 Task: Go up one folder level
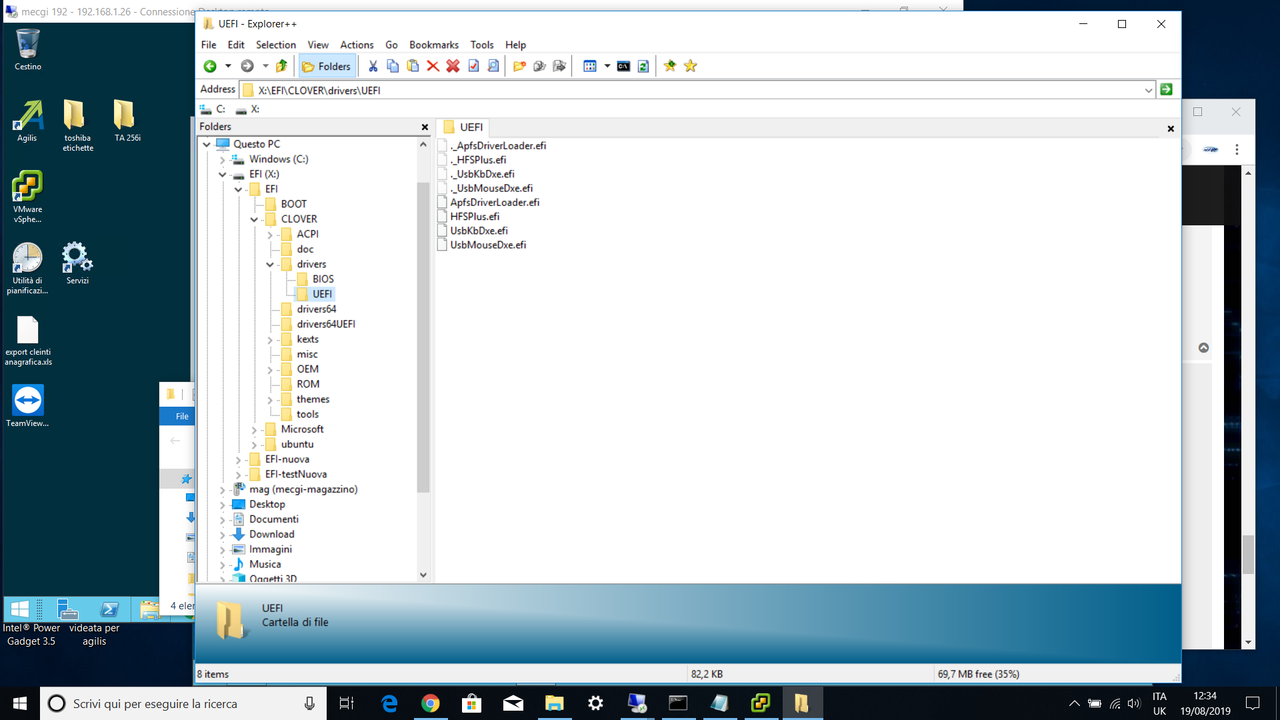[x=282, y=66]
